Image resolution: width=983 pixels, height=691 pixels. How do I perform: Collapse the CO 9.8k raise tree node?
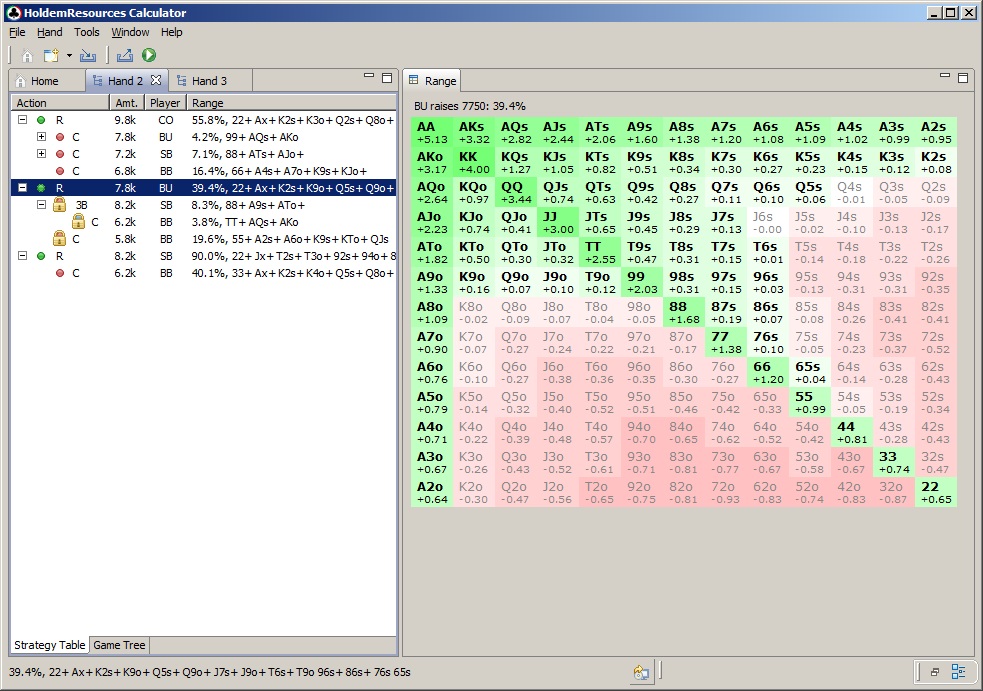click(x=23, y=119)
